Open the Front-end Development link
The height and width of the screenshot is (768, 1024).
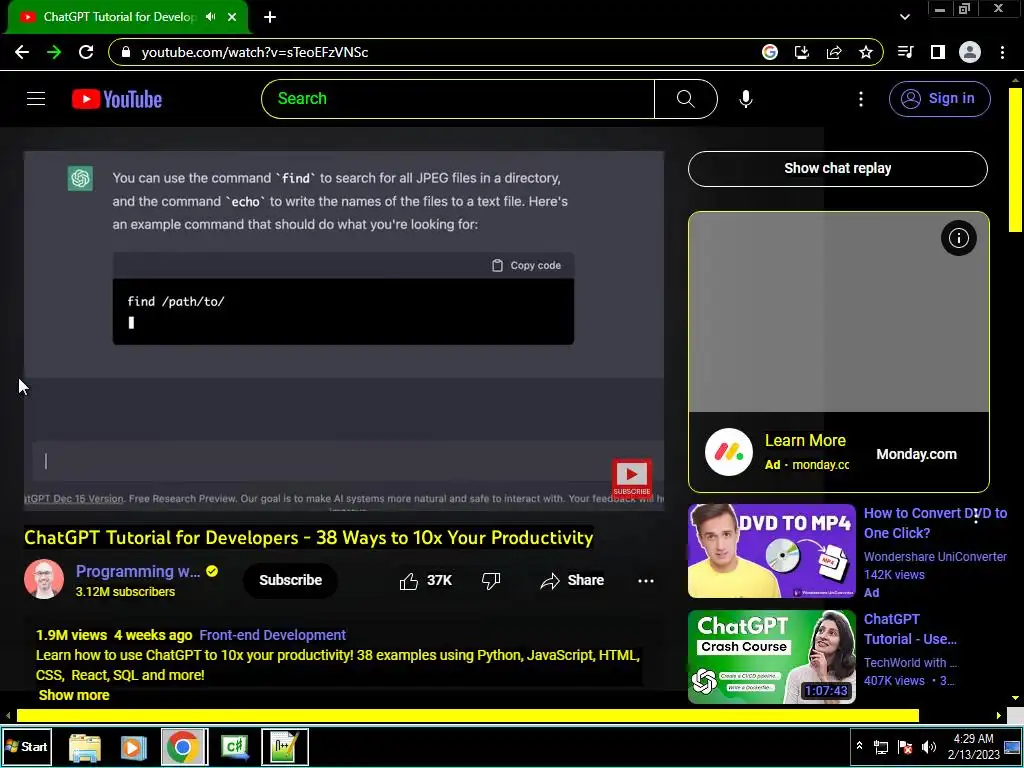pyautogui.click(x=272, y=635)
